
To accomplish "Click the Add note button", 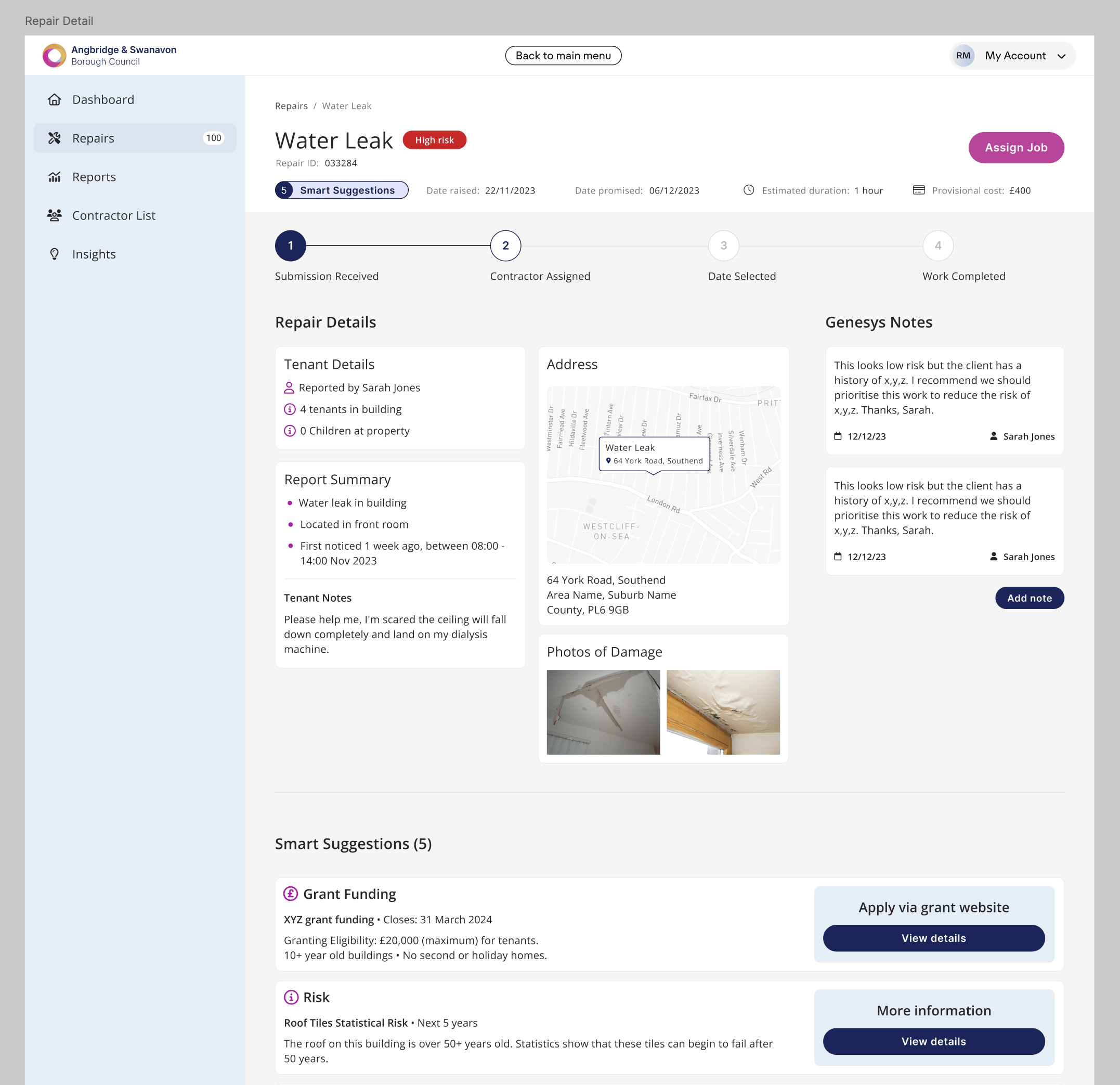I will (1028, 598).
